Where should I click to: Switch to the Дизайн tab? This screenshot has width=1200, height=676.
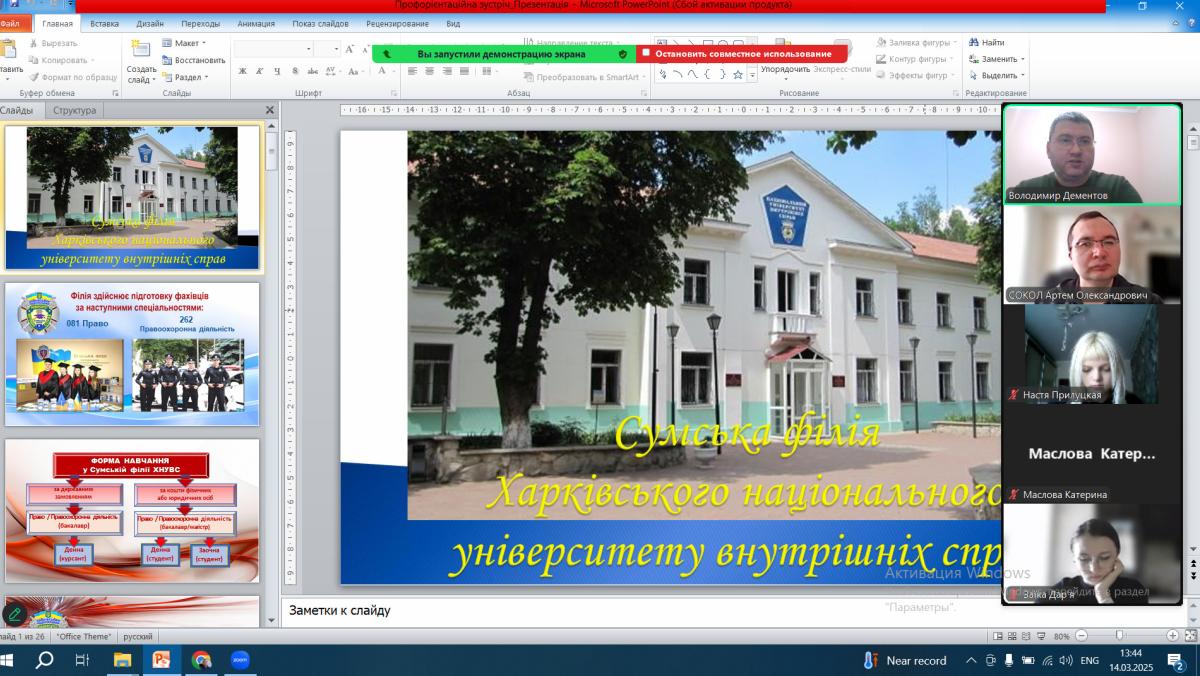150,23
